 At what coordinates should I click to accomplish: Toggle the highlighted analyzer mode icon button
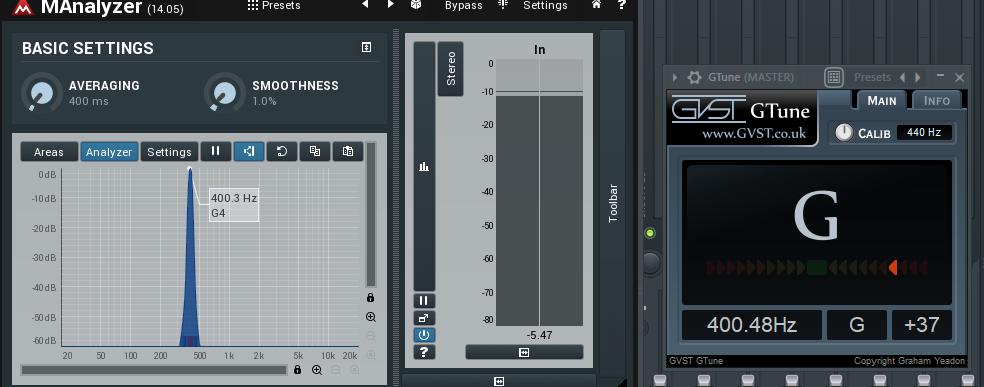[x=249, y=151]
